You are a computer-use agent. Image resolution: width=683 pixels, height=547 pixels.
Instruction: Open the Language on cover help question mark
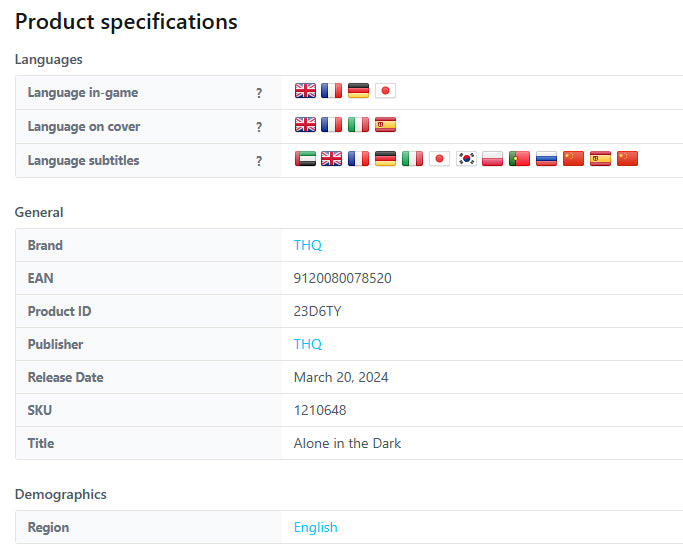tap(259, 127)
